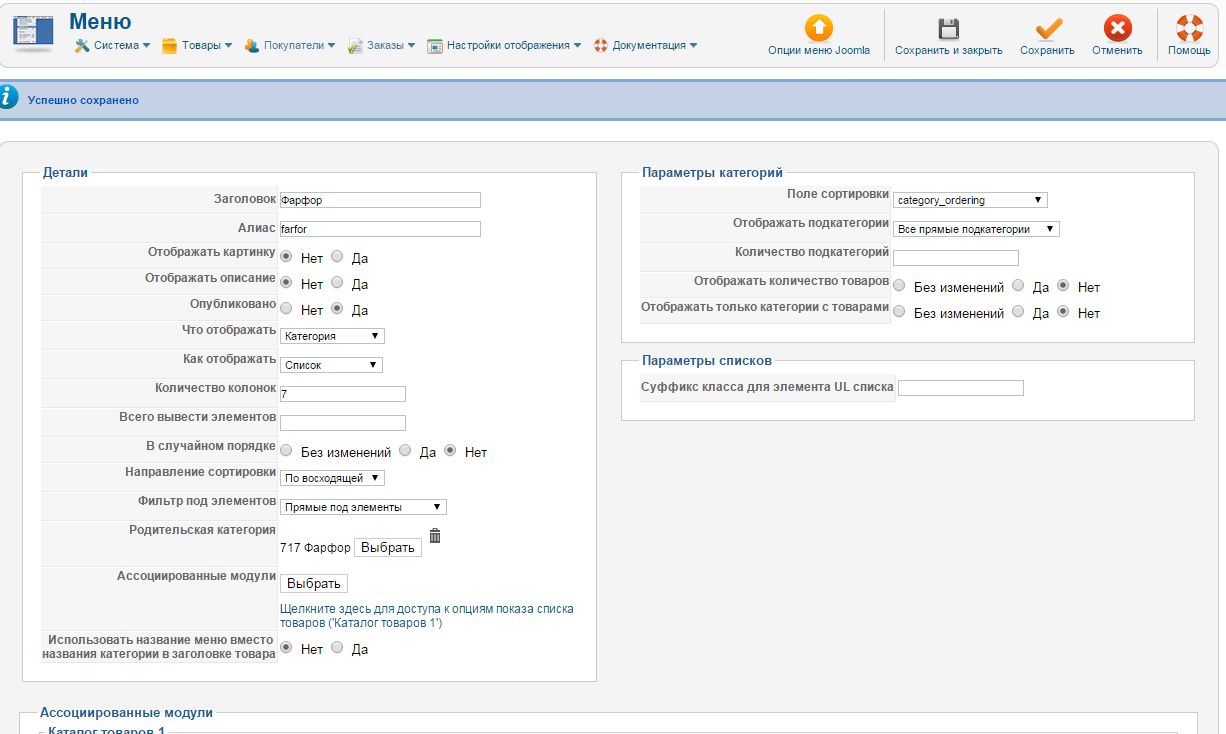Open the 'Товары' menu
Screen dimensions: 1226x734
[x=197, y=45]
